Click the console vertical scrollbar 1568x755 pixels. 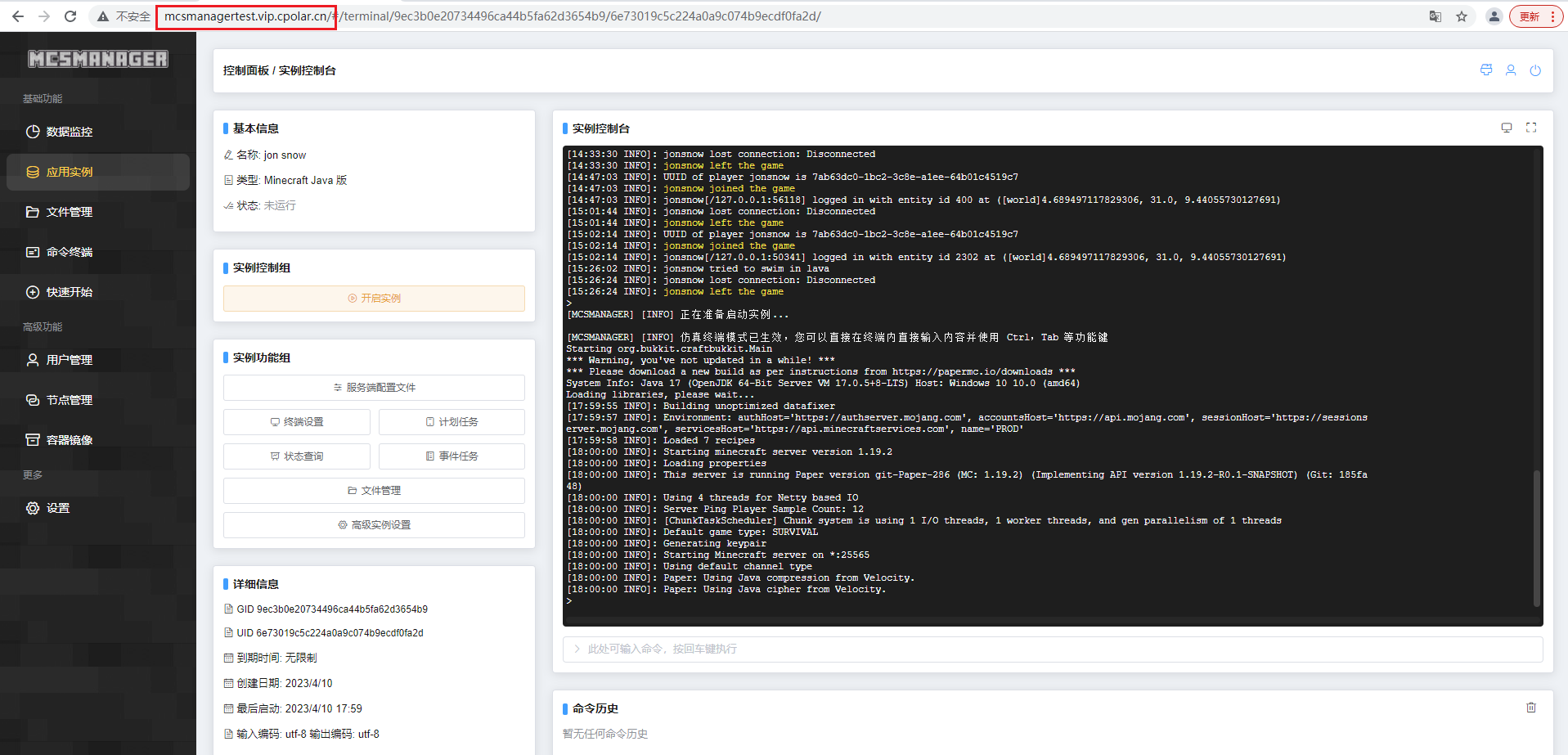1537,537
